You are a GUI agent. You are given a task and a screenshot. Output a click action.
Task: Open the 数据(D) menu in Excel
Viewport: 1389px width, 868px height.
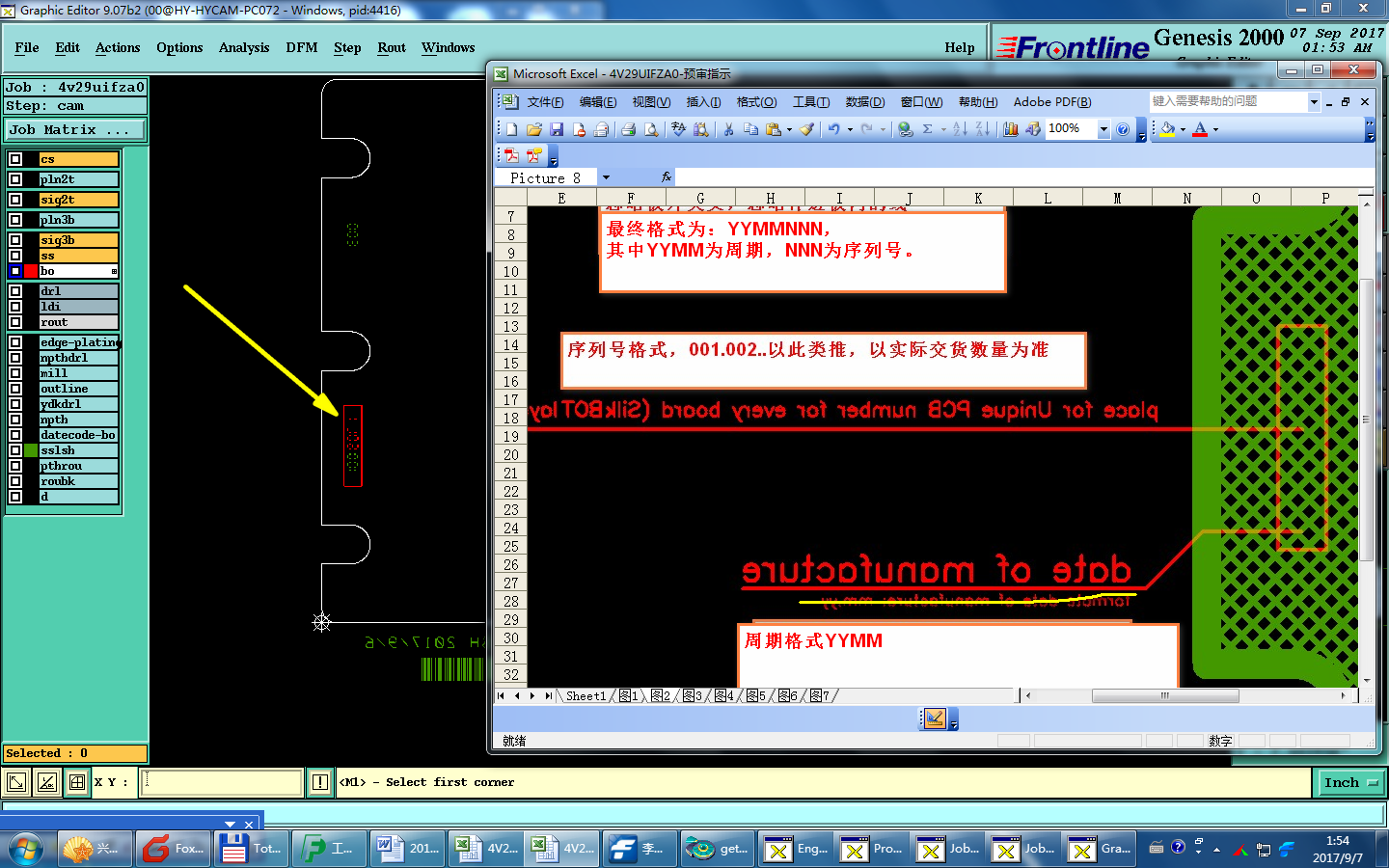(x=865, y=102)
